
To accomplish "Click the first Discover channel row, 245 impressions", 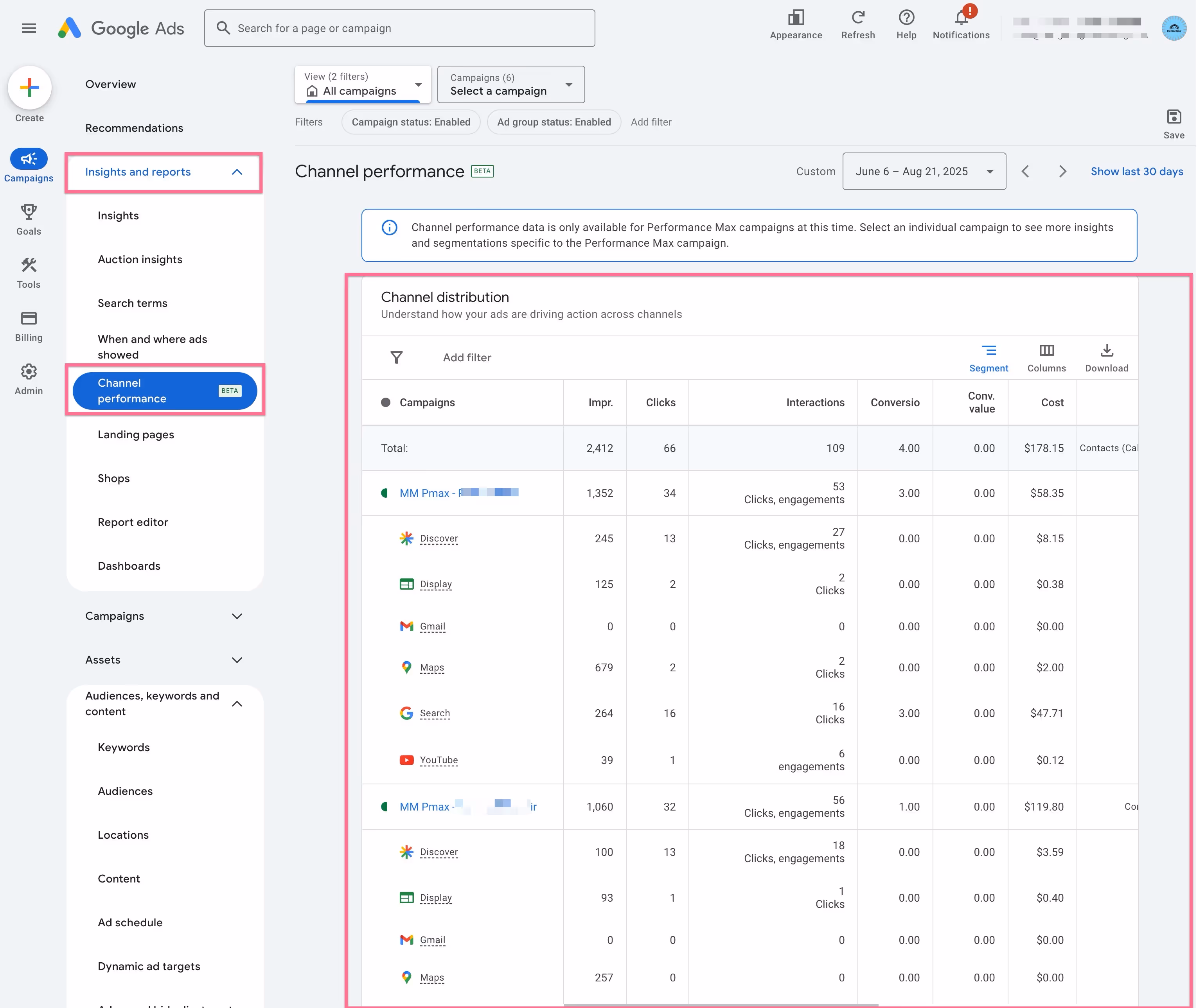I will click(749, 538).
